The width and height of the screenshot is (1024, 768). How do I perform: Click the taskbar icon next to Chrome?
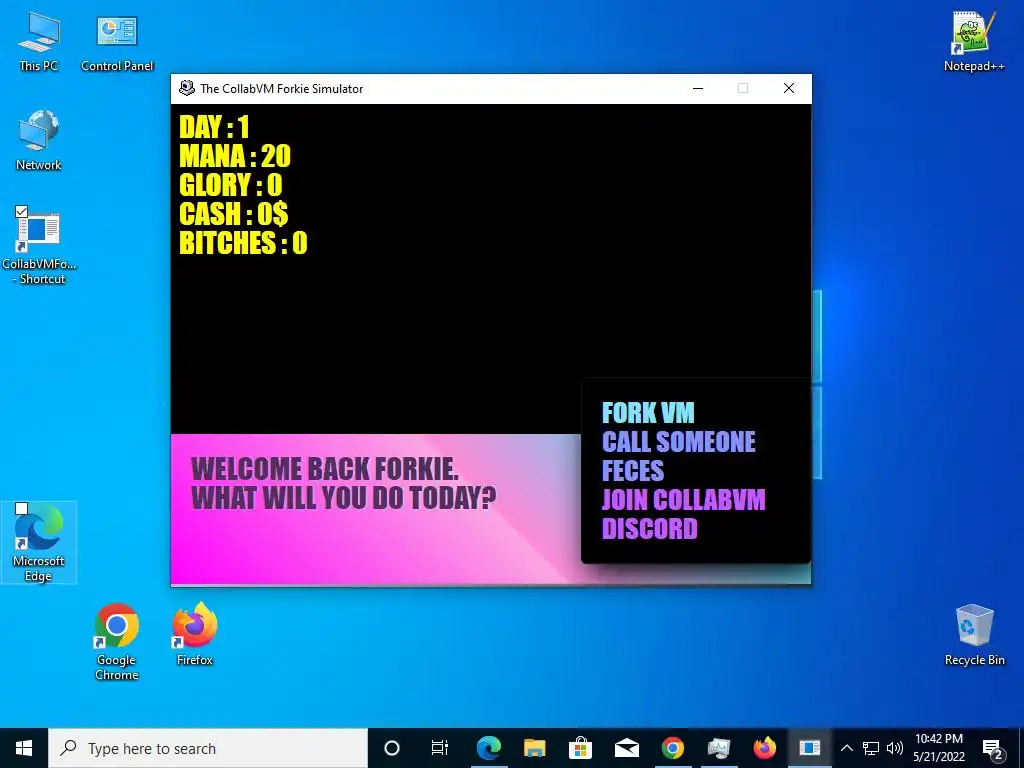718,748
